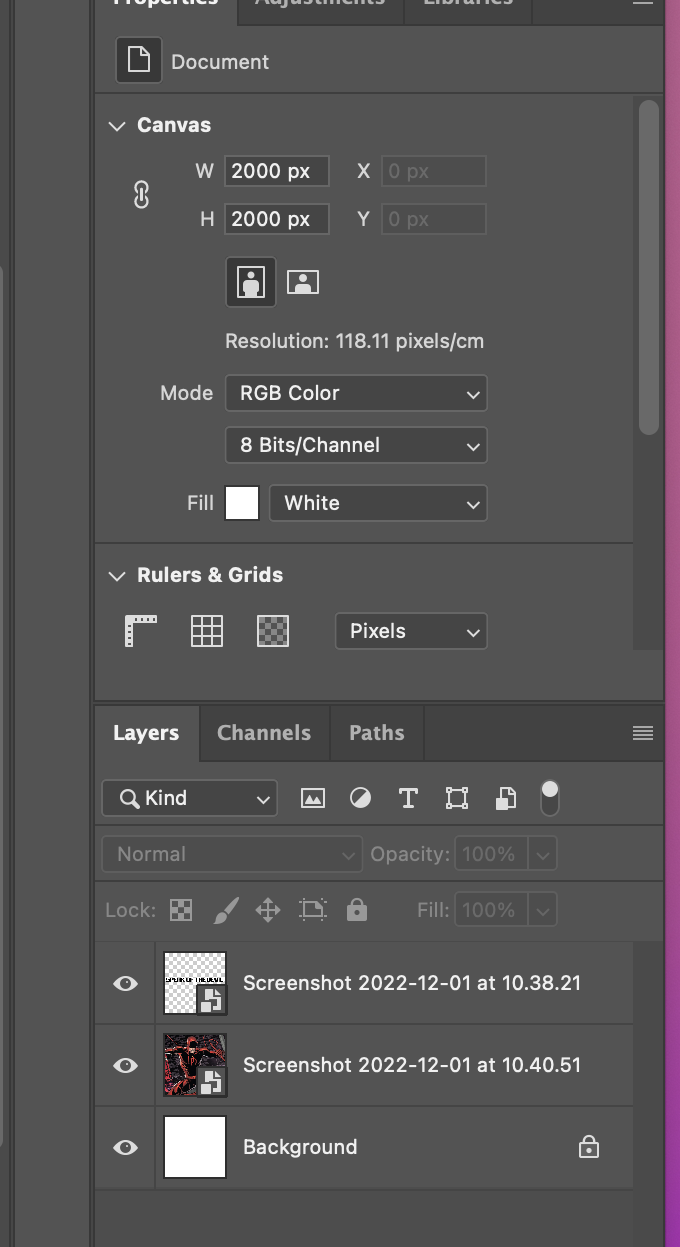
Task: Filter layers by pixel layer icon
Action: coord(313,798)
